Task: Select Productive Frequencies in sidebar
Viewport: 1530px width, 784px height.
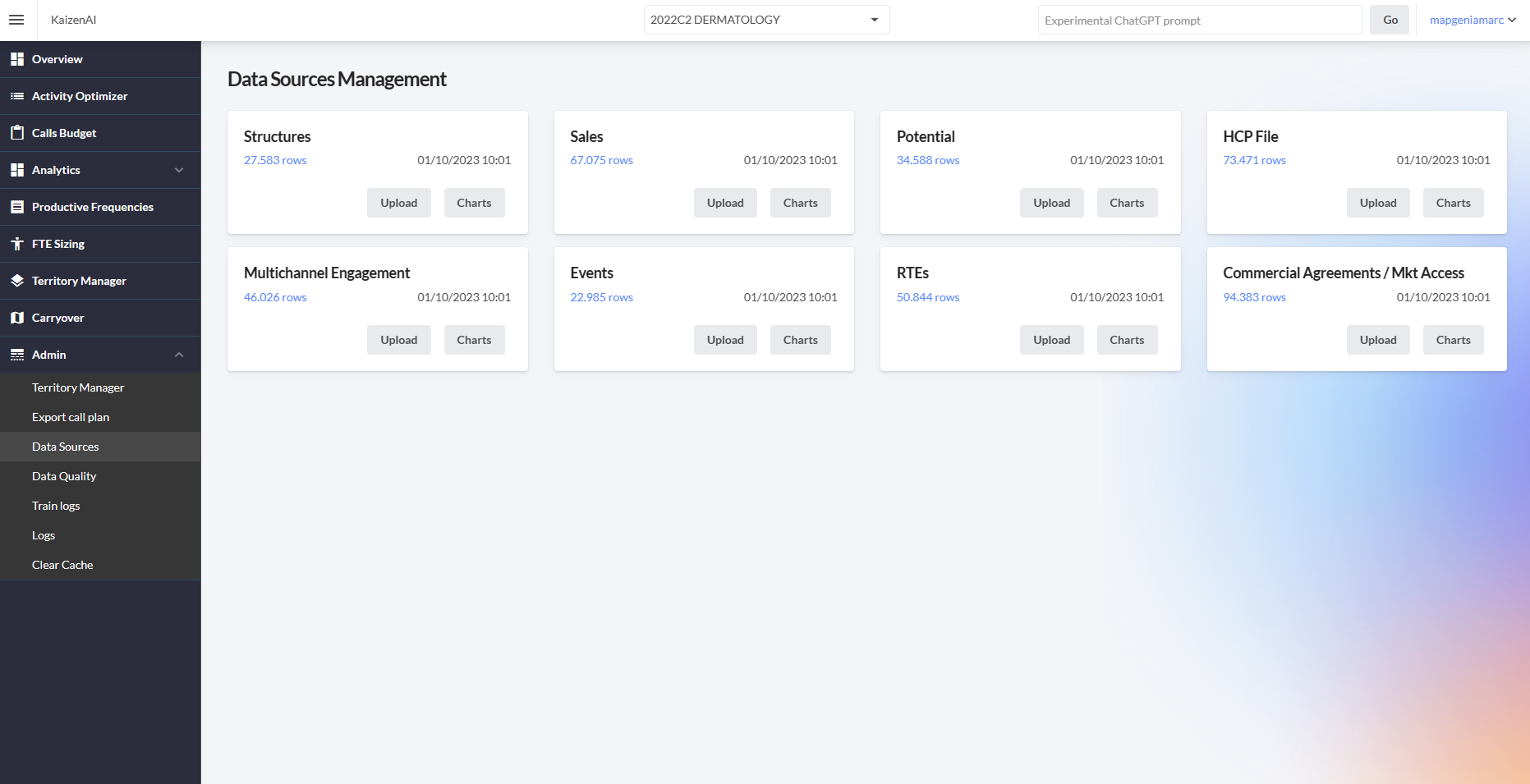Action: (100, 207)
